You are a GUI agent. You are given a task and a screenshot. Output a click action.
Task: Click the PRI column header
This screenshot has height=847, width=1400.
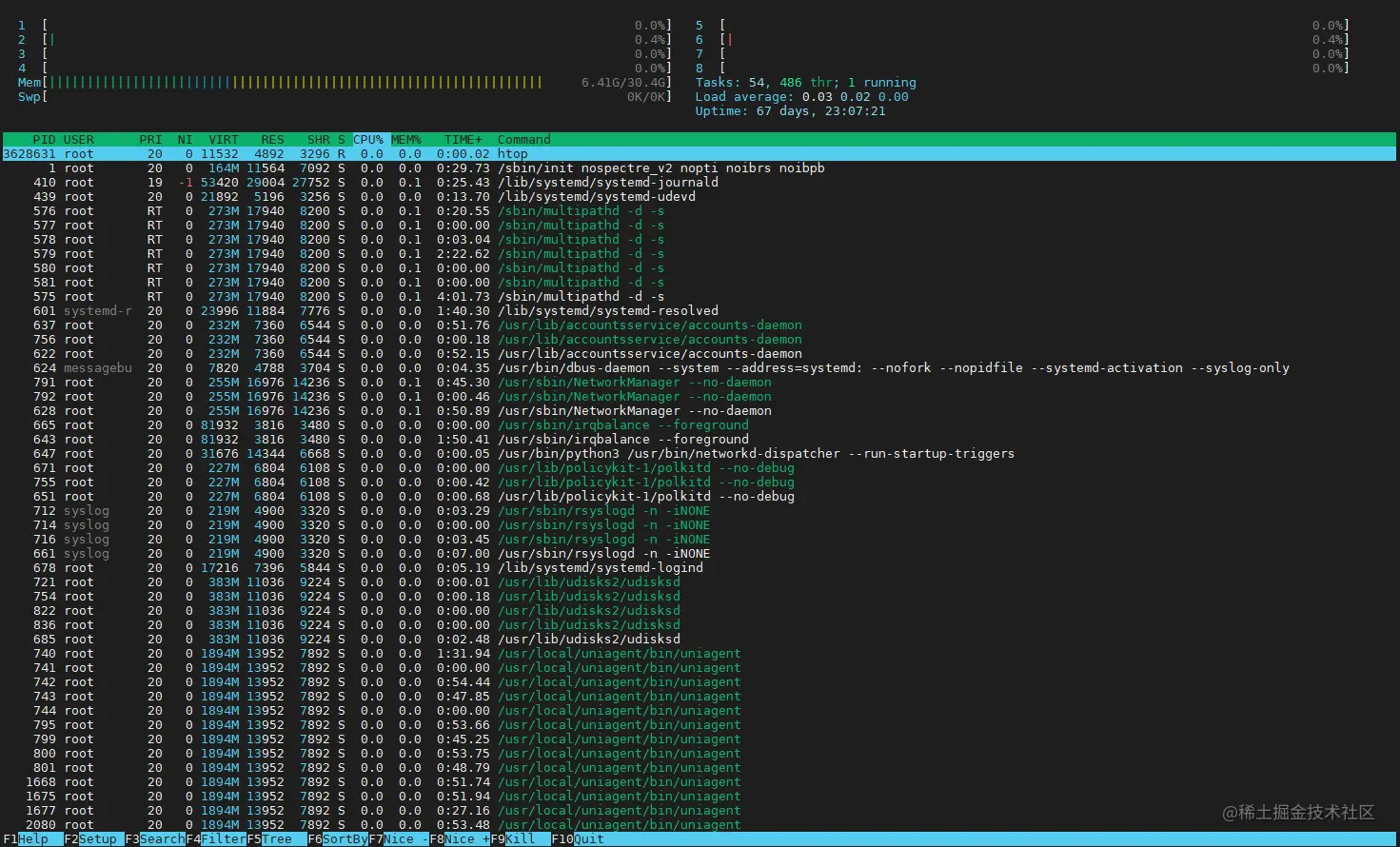(150, 140)
